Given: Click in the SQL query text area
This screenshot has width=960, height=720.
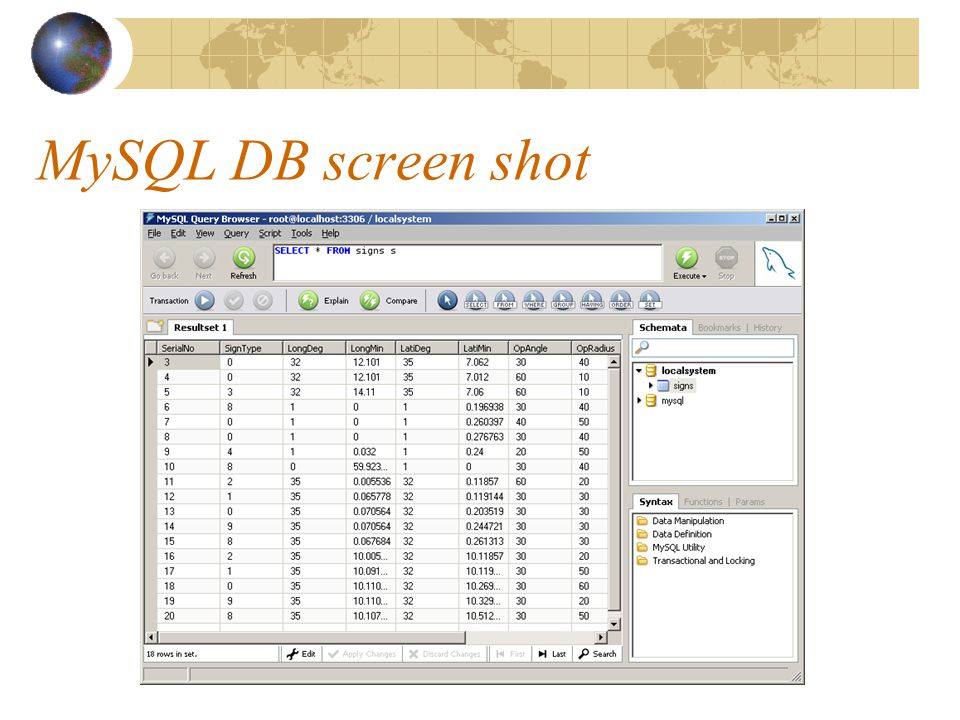Looking at the screenshot, I should click(x=468, y=263).
